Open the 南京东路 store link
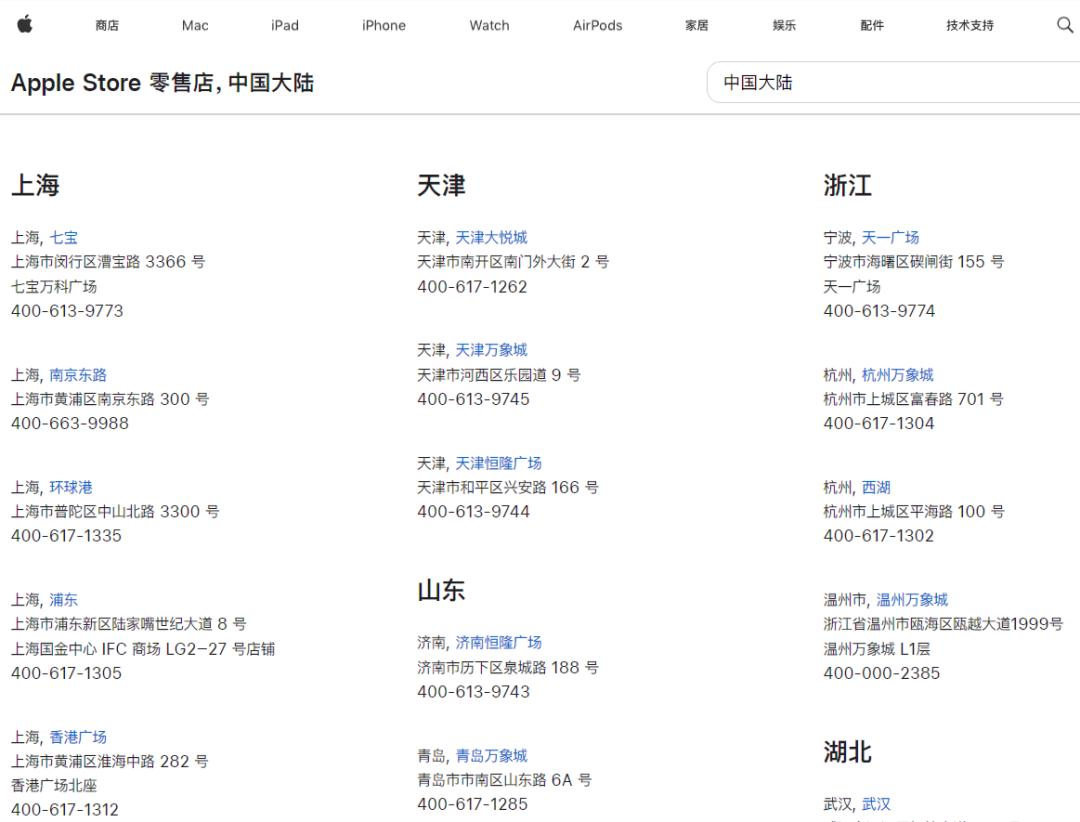The height and width of the screenshot is (822, 1080). (78, 375)
